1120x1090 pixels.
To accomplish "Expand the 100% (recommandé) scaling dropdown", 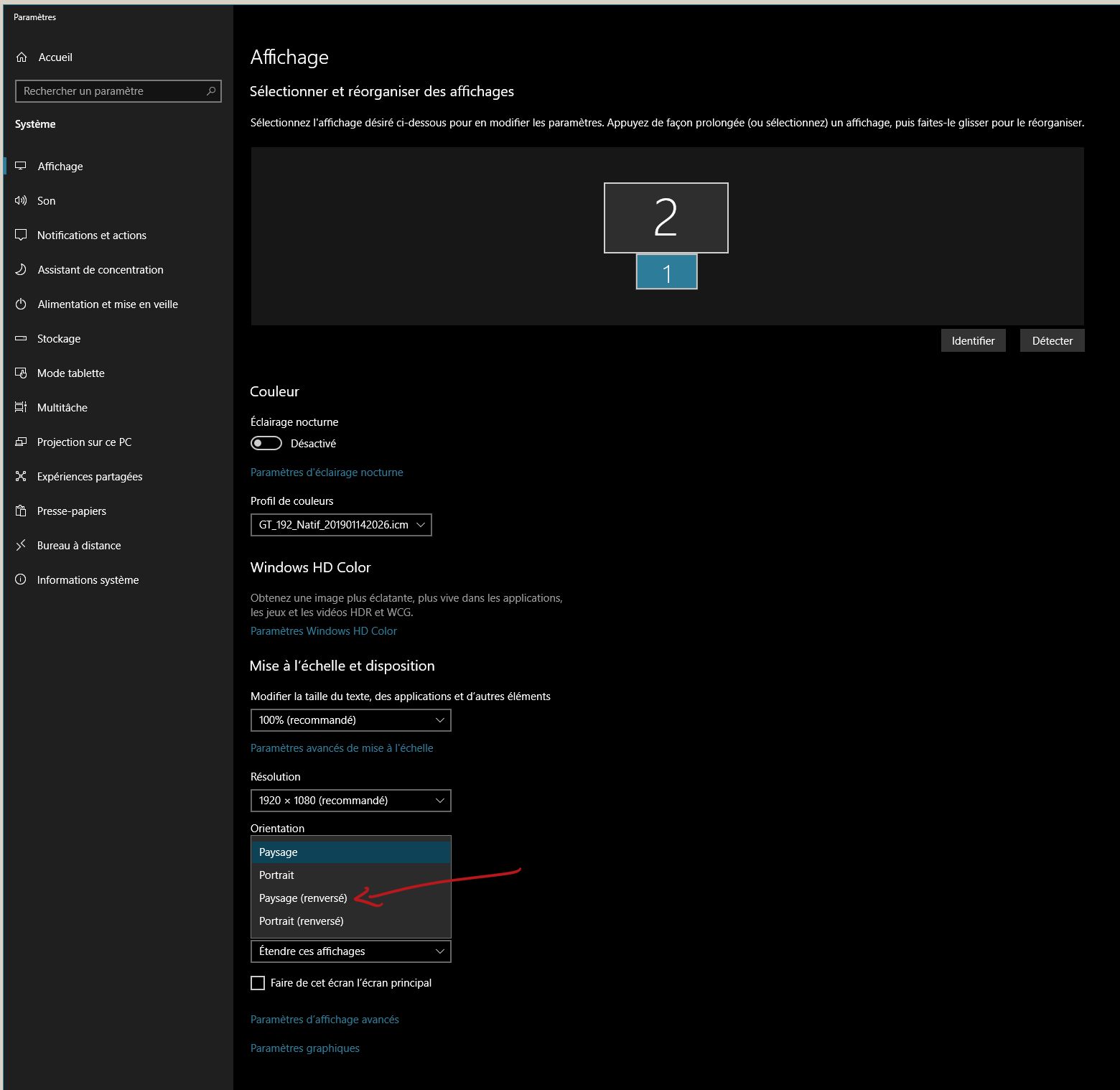I will coord(350,720).
